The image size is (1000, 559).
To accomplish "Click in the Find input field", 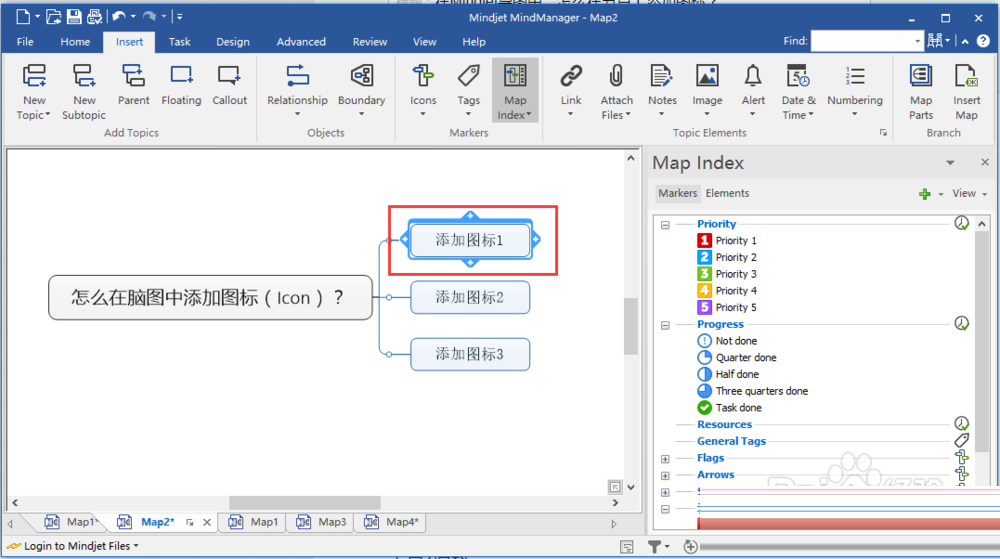I will tap(862, 41).
